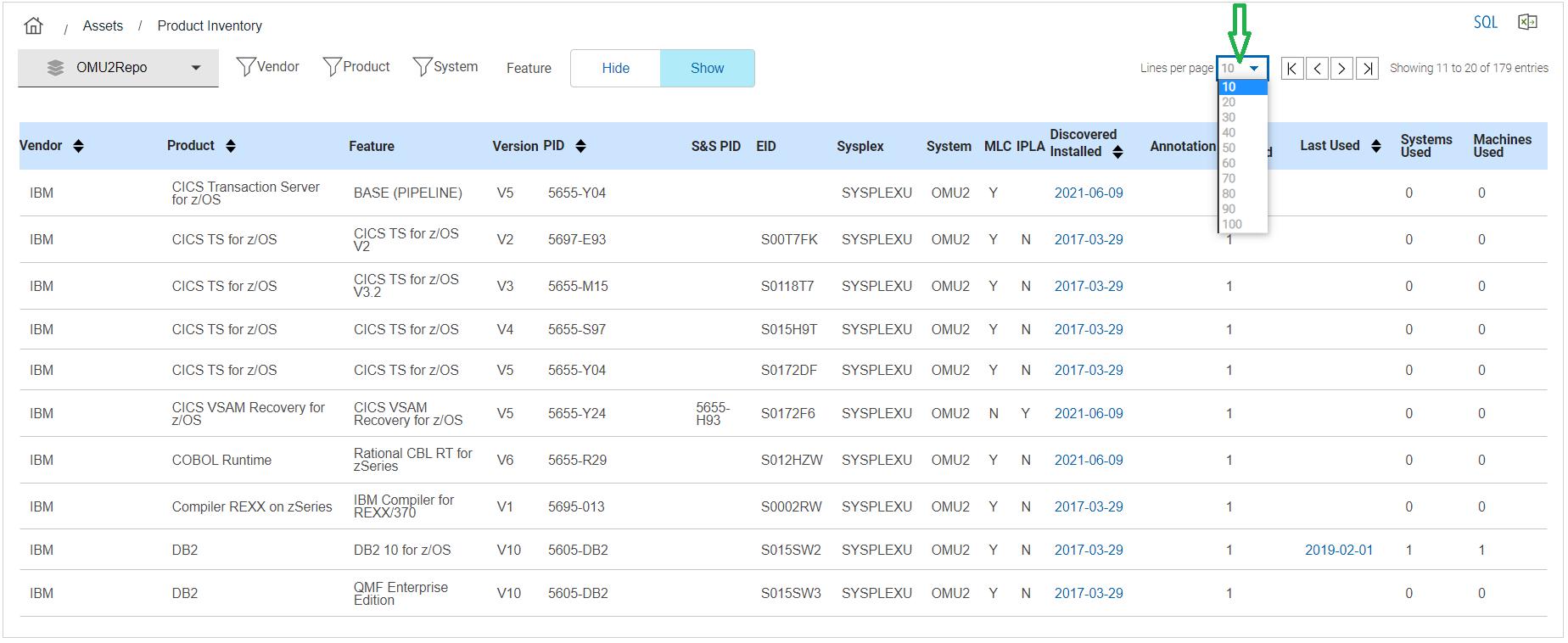
Task: Choose 100 lines per page option
Action: (1232, 225)
